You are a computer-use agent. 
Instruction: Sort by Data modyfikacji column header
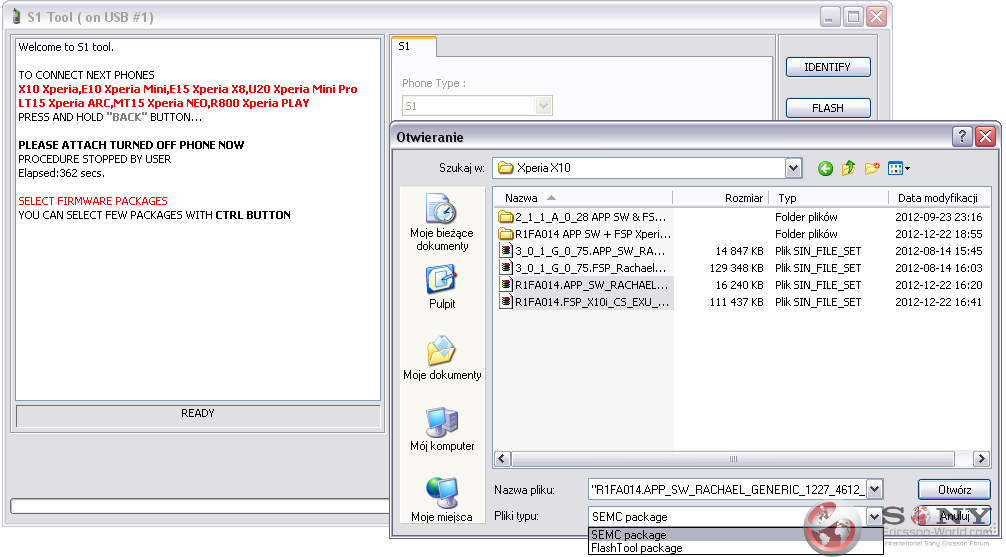click(939, 198)
